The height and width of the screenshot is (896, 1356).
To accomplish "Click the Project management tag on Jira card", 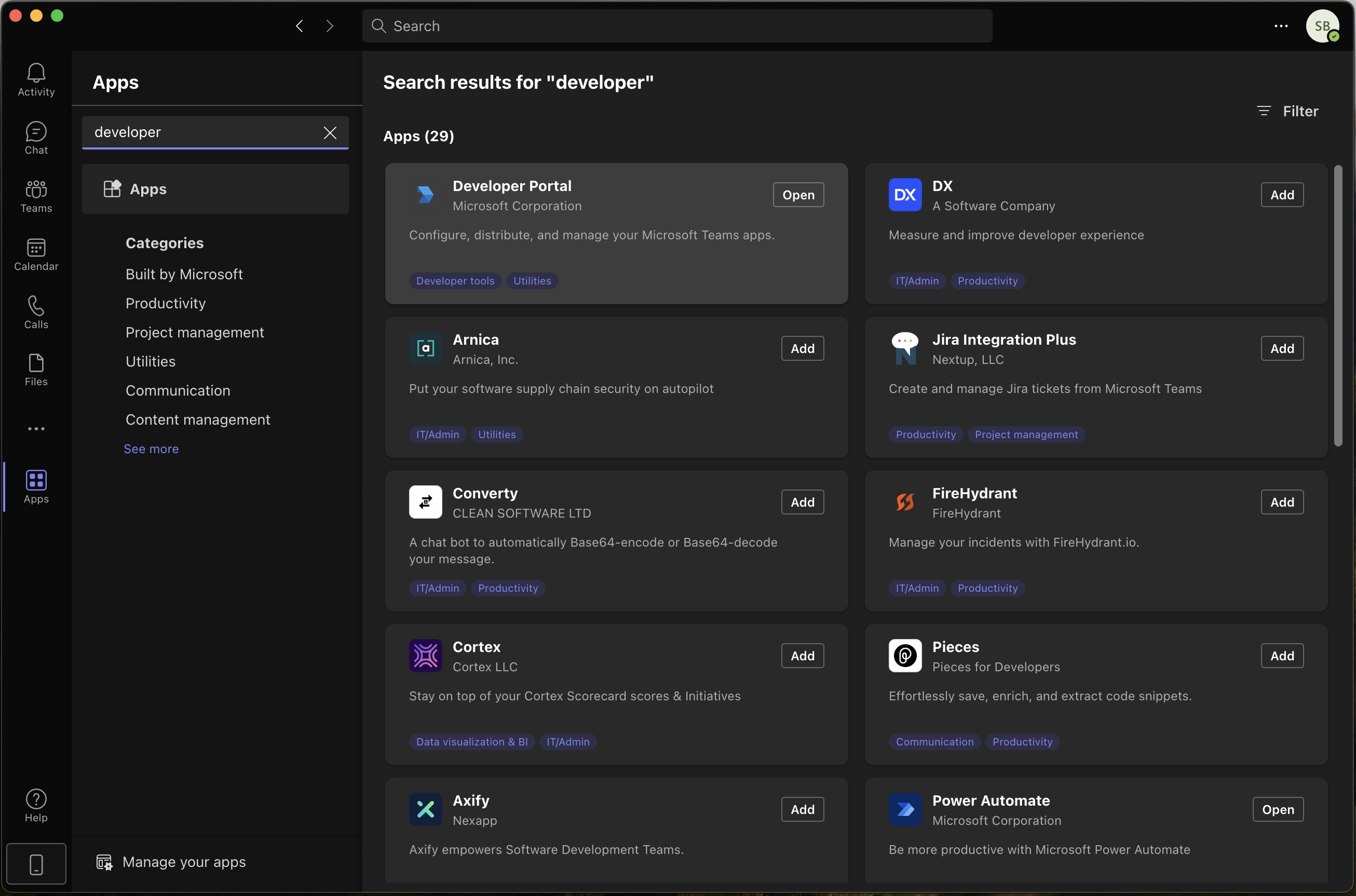I will click(1026, 435).
